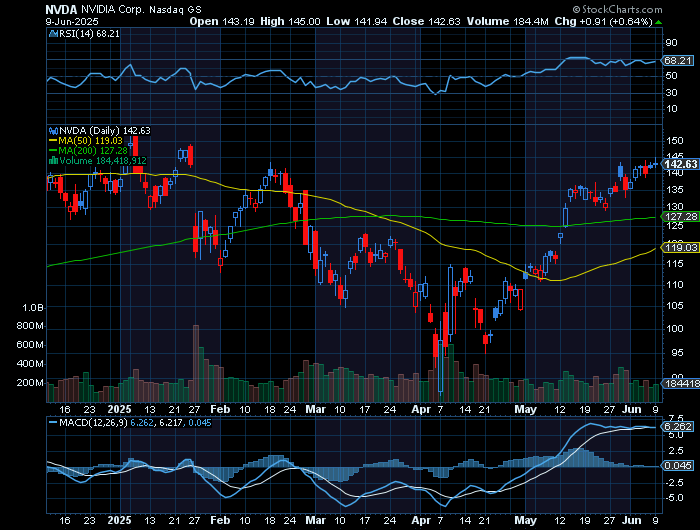Click the 0.045 histogram value tag
The height and width of the screenshot is (530, 700).
click(x=678, y=466)
